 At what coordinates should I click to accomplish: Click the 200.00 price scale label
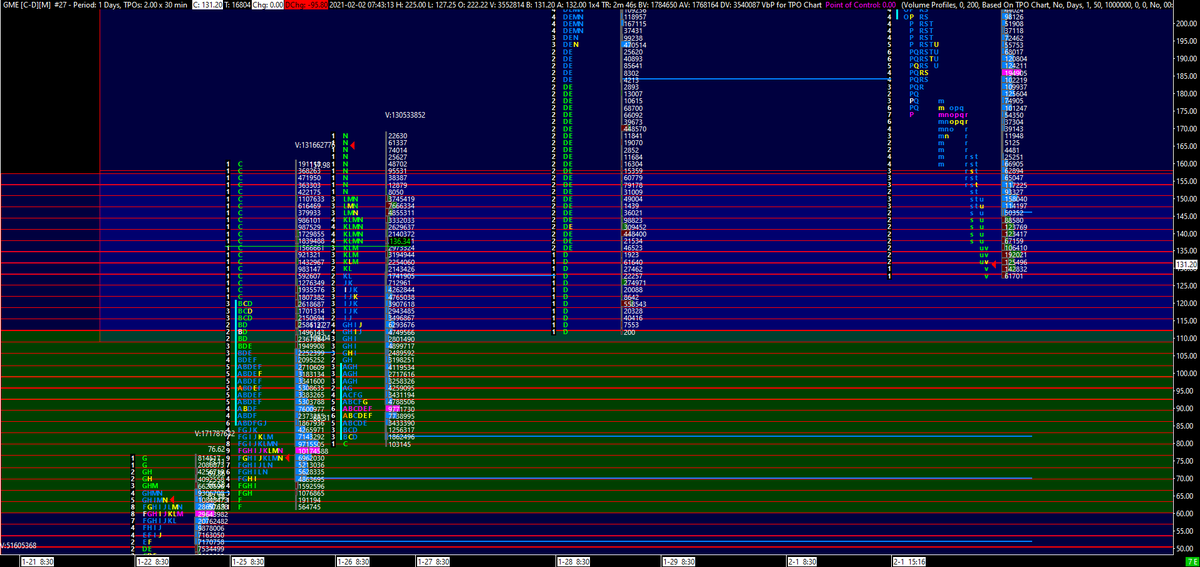(x=1187, y=22)
